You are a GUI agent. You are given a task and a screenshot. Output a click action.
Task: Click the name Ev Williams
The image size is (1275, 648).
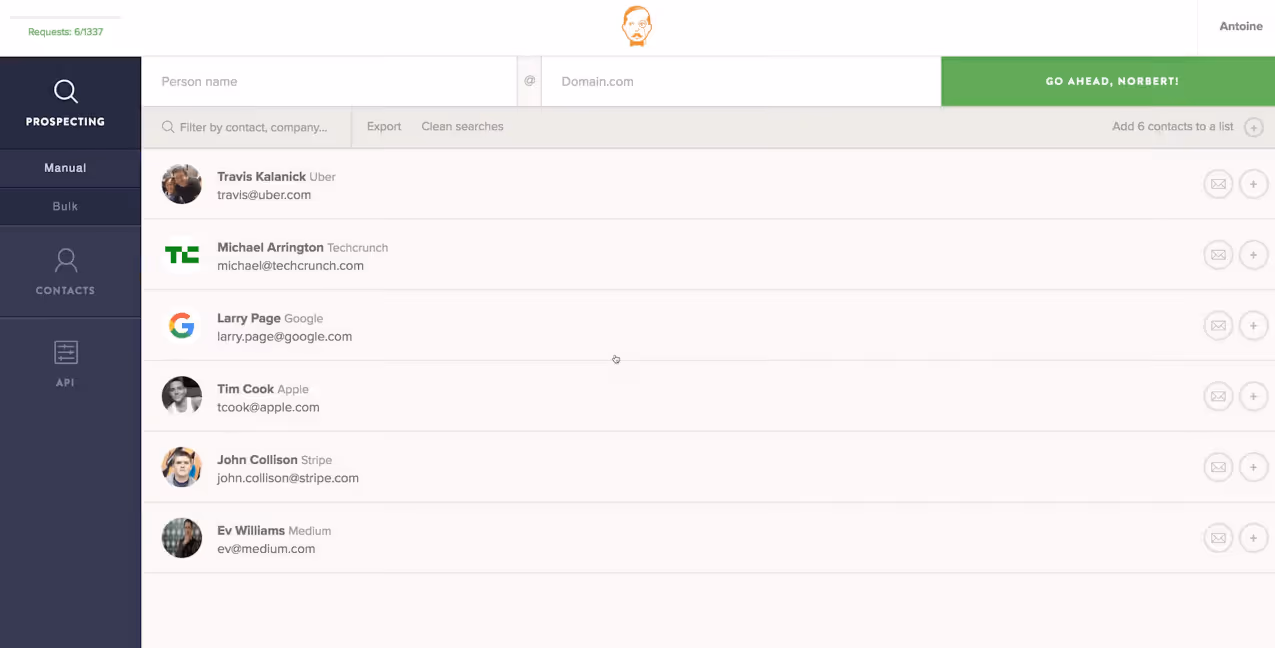251,531
